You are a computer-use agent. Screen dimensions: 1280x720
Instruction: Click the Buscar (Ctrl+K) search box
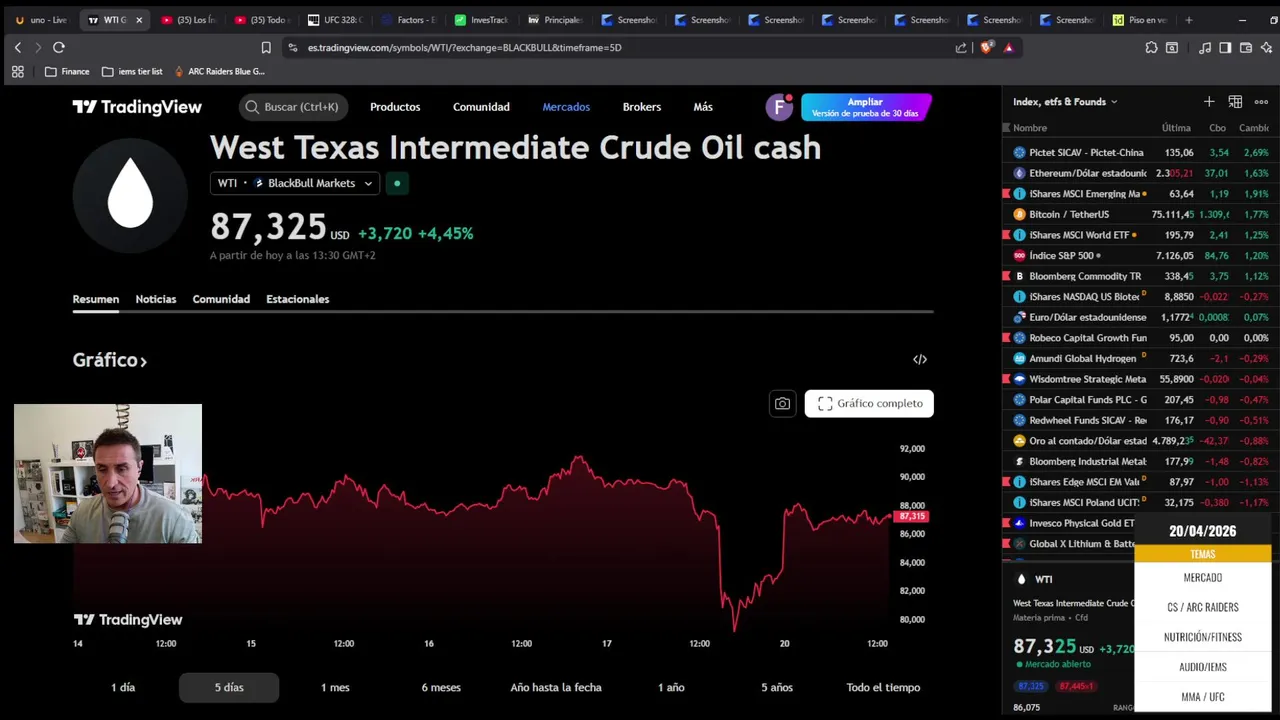(x=292, y=107)
